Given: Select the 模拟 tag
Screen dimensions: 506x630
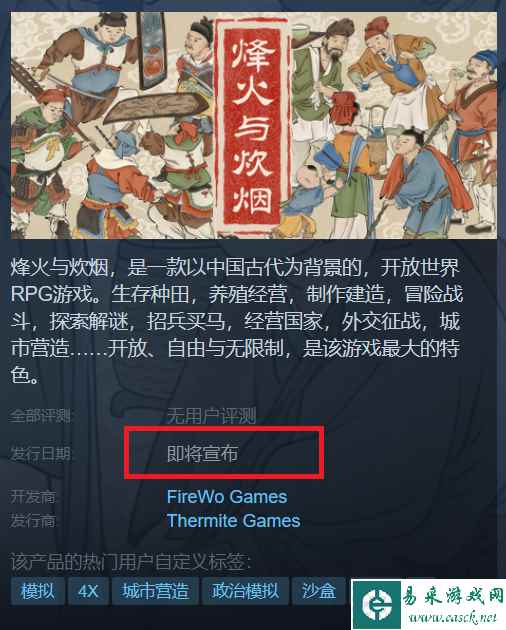Looking at the screenshot, I should [x=38, y=591].
